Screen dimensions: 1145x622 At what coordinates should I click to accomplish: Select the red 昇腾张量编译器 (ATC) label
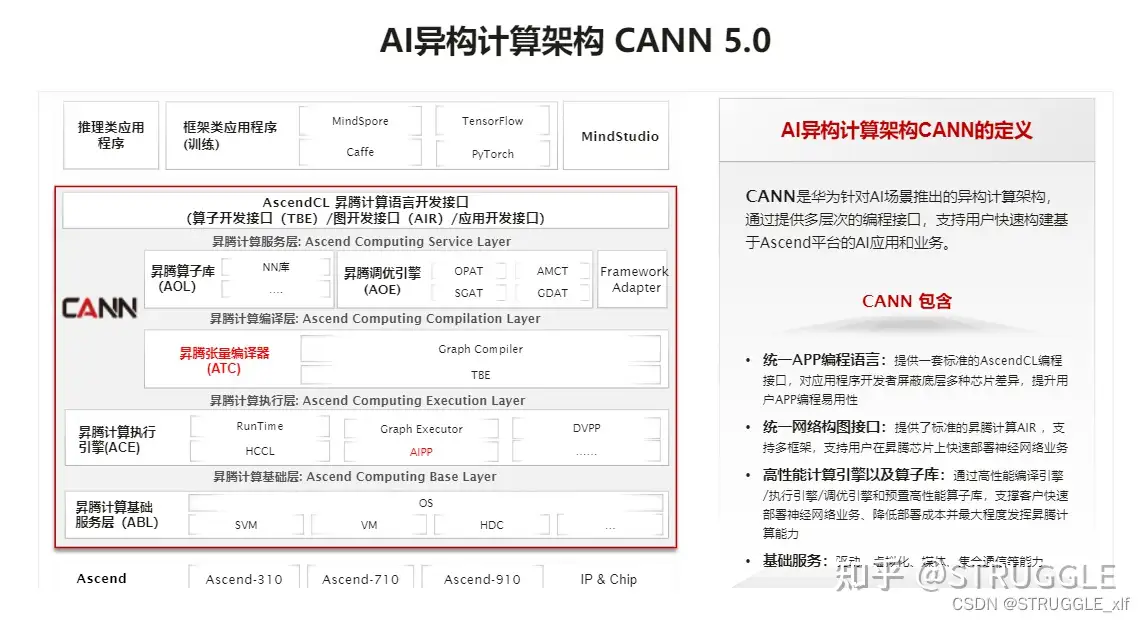click(x=224, y=361)
